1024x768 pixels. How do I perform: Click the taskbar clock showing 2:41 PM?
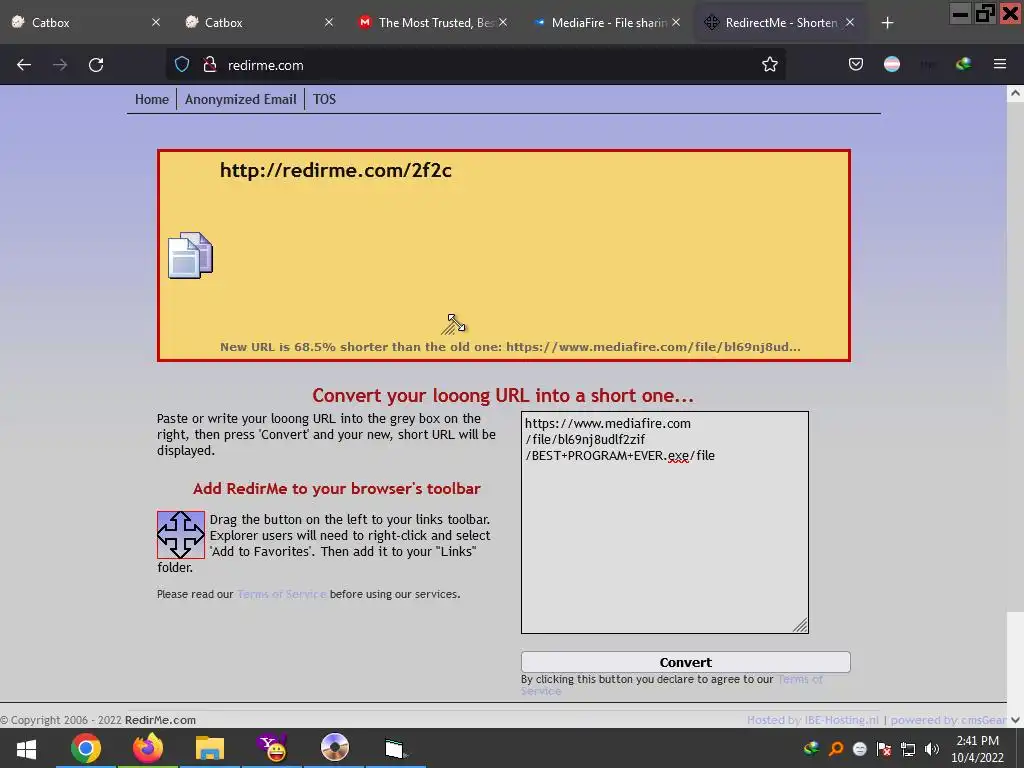coord(977,749)
